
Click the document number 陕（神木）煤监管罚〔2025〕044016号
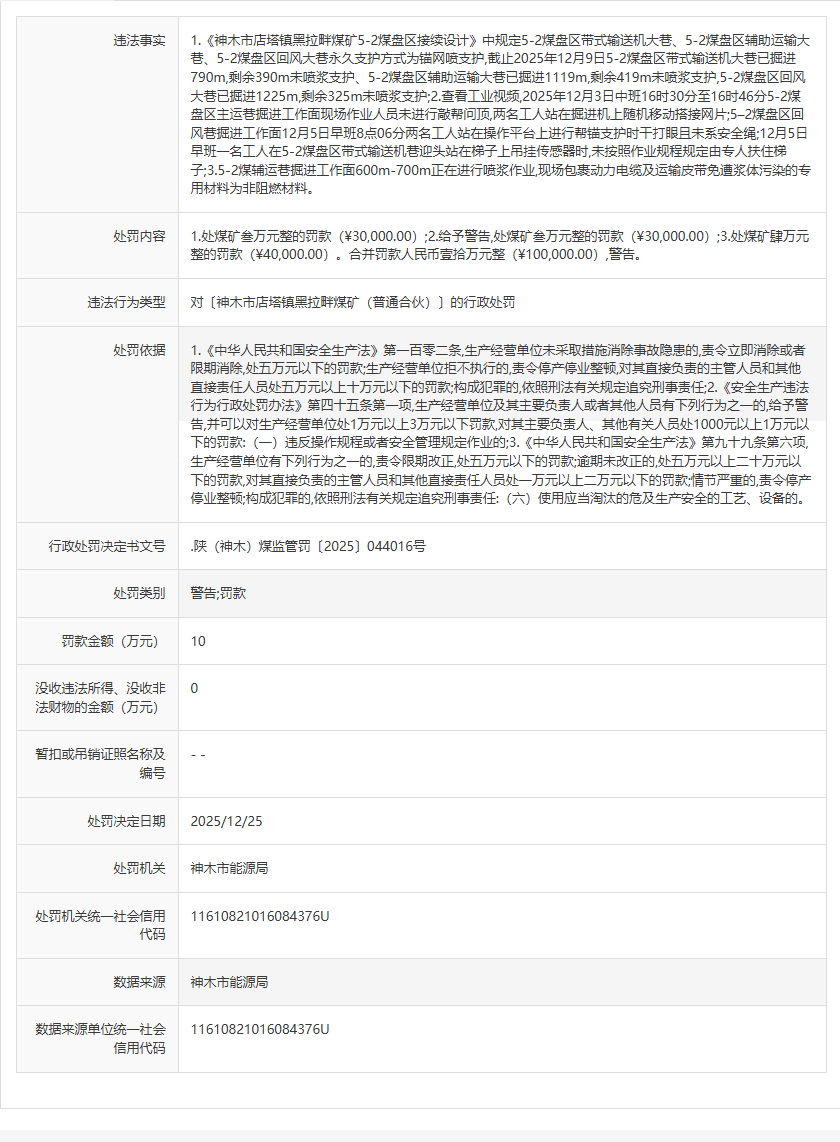tap(308, 546)
